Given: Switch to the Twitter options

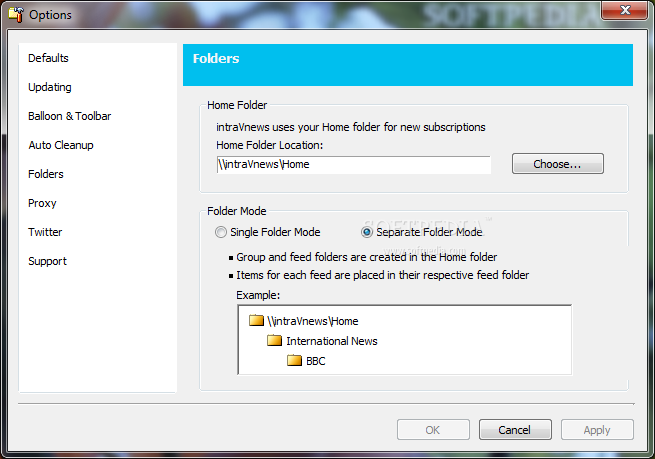Looking at the screenshot, I should [x=45, y=232].
